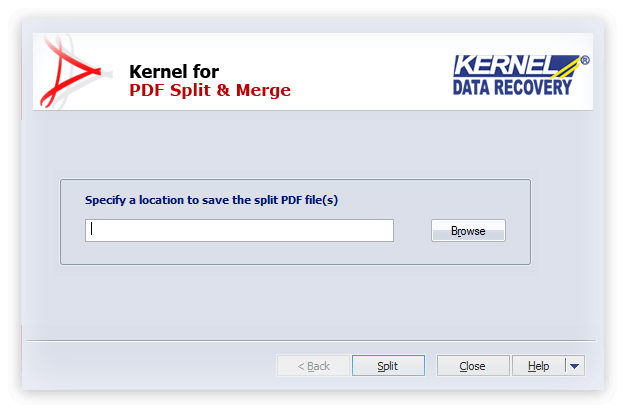Click the horizontal separator above bottom buttons
Image resolution: width=624 pixels, height=409 pixels.
311,341
